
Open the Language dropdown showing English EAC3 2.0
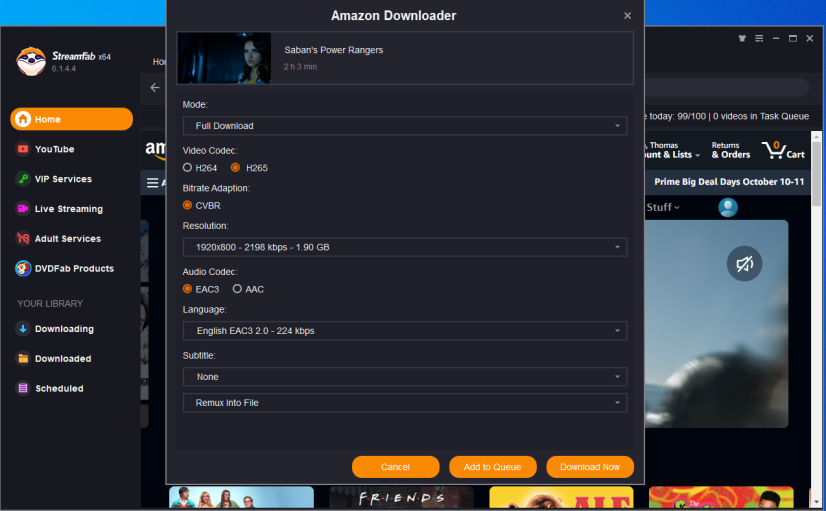point(405,331)
